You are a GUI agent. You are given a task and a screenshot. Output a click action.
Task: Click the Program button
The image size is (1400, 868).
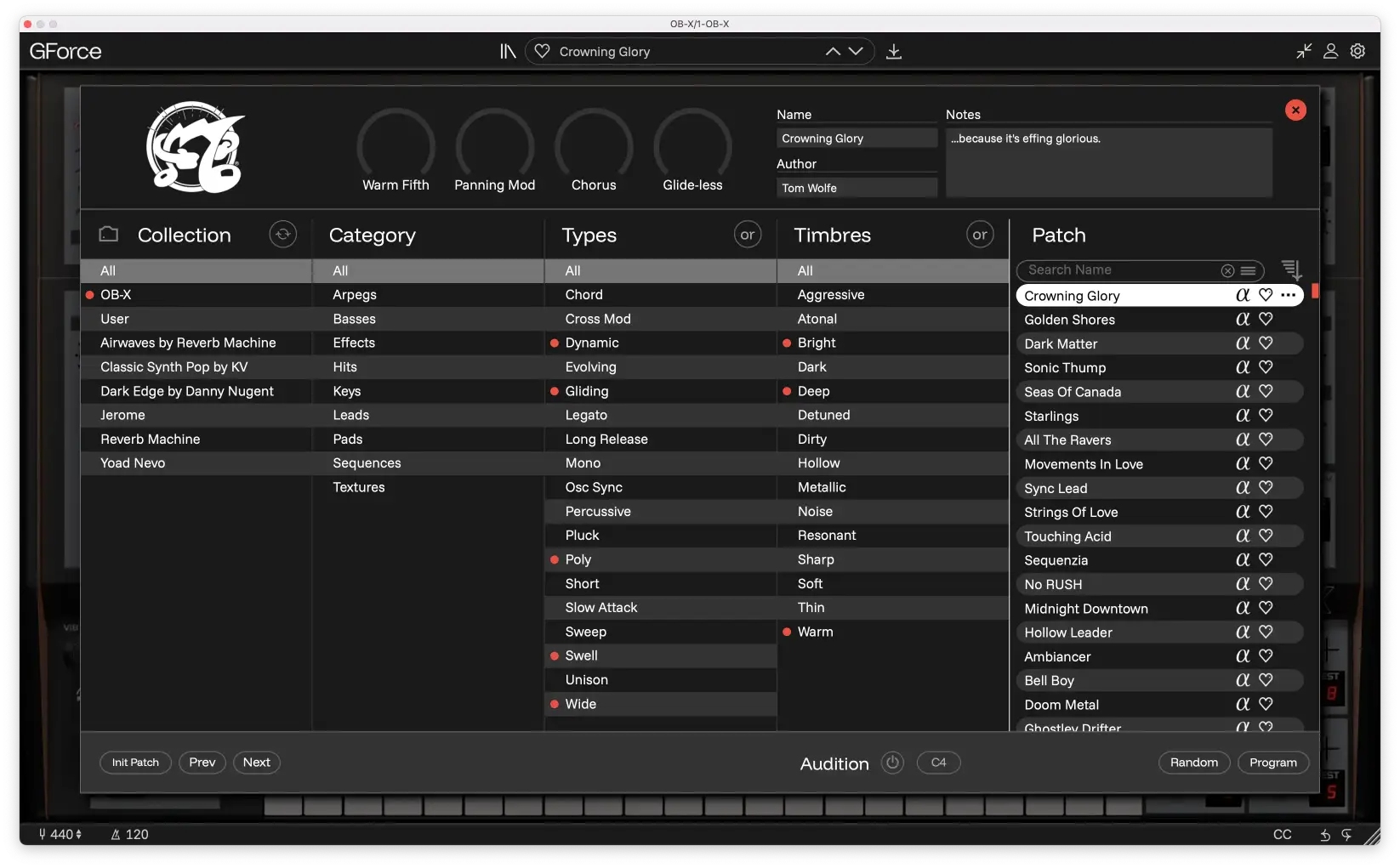tap(1273, 763)
